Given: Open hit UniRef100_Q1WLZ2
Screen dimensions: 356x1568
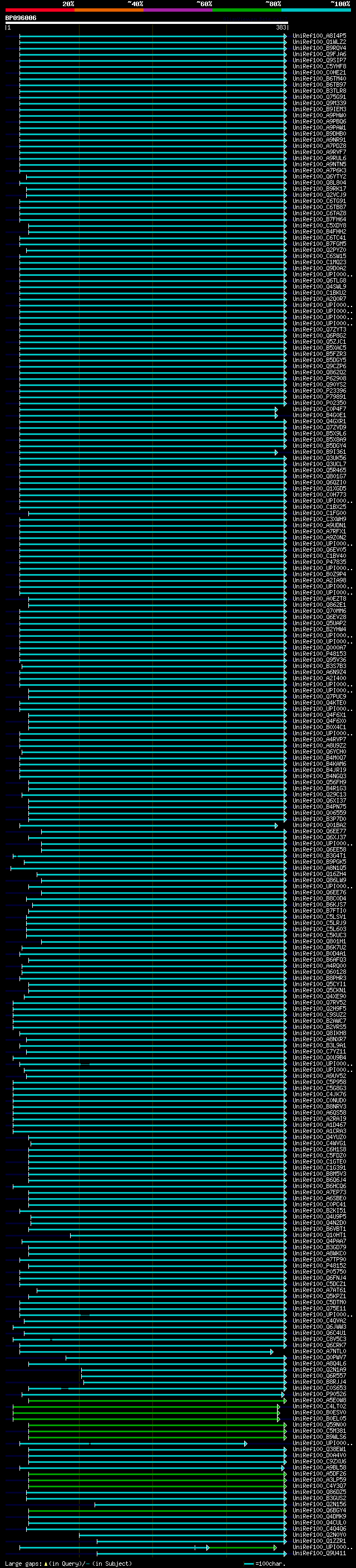Looking at the screenshot, I should tap(319, 42).
